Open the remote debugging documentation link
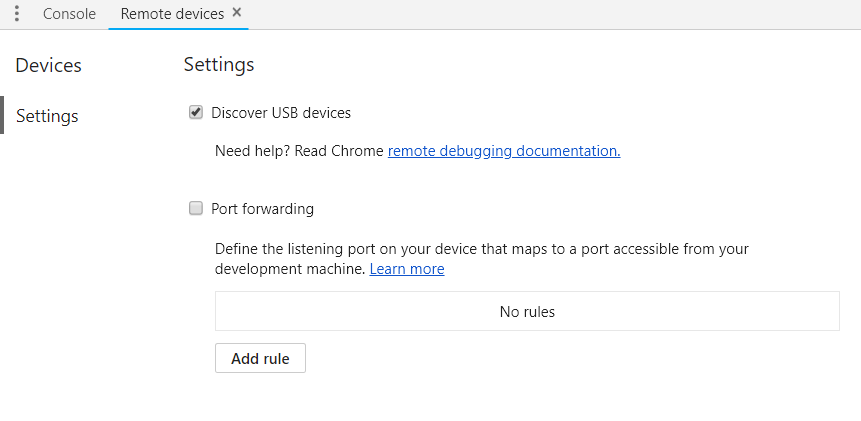 click(x=504, y=151)
